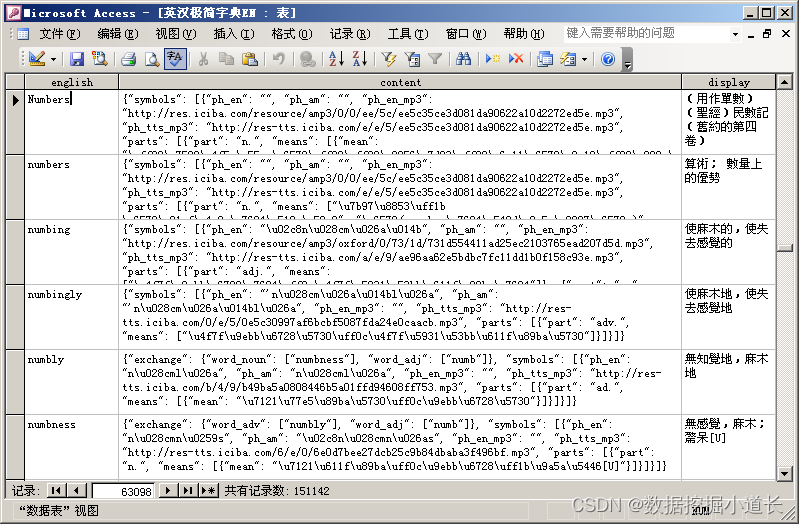Image resolution: width=799 pixels, height=524 pixels.
Task: Open the 工具(T) menu
Action: coord(408,34)
